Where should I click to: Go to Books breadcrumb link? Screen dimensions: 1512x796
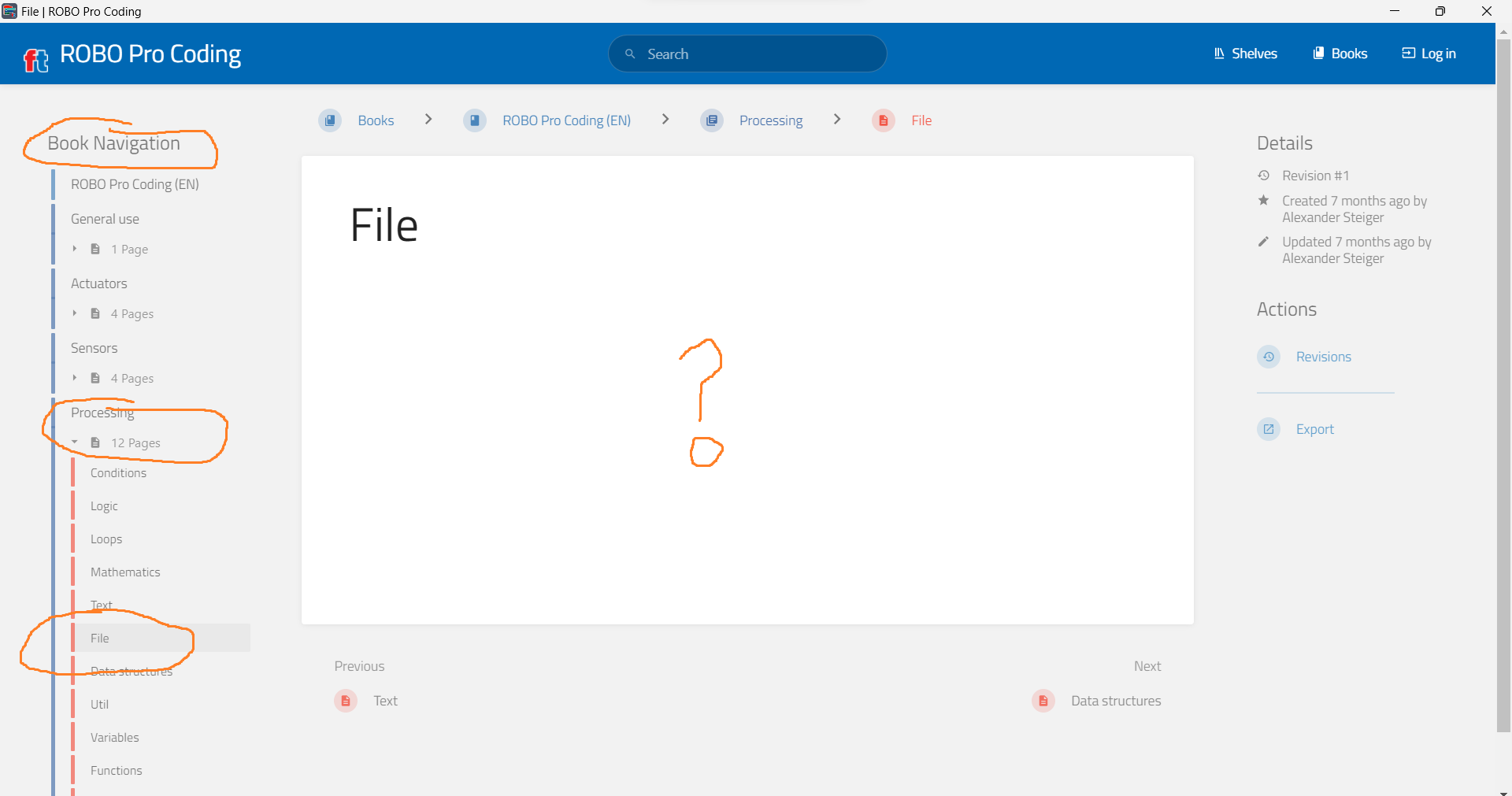tap(376, 120)
